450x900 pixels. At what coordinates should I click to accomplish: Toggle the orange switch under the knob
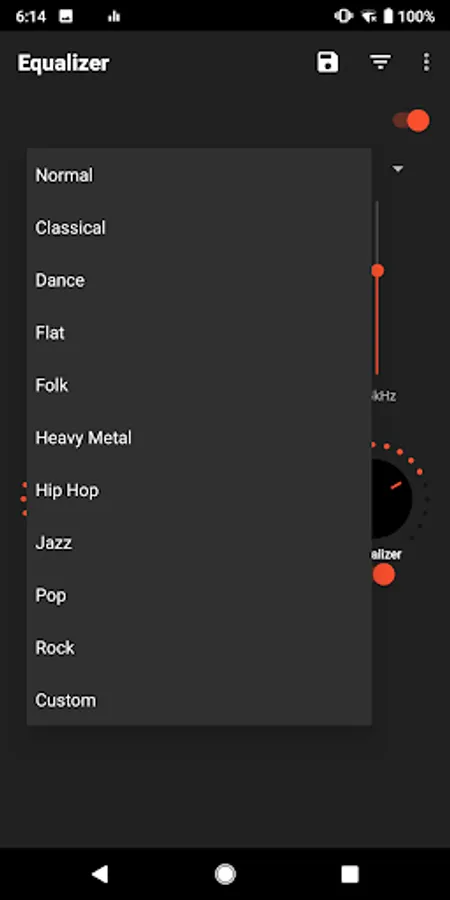point(383,574)
